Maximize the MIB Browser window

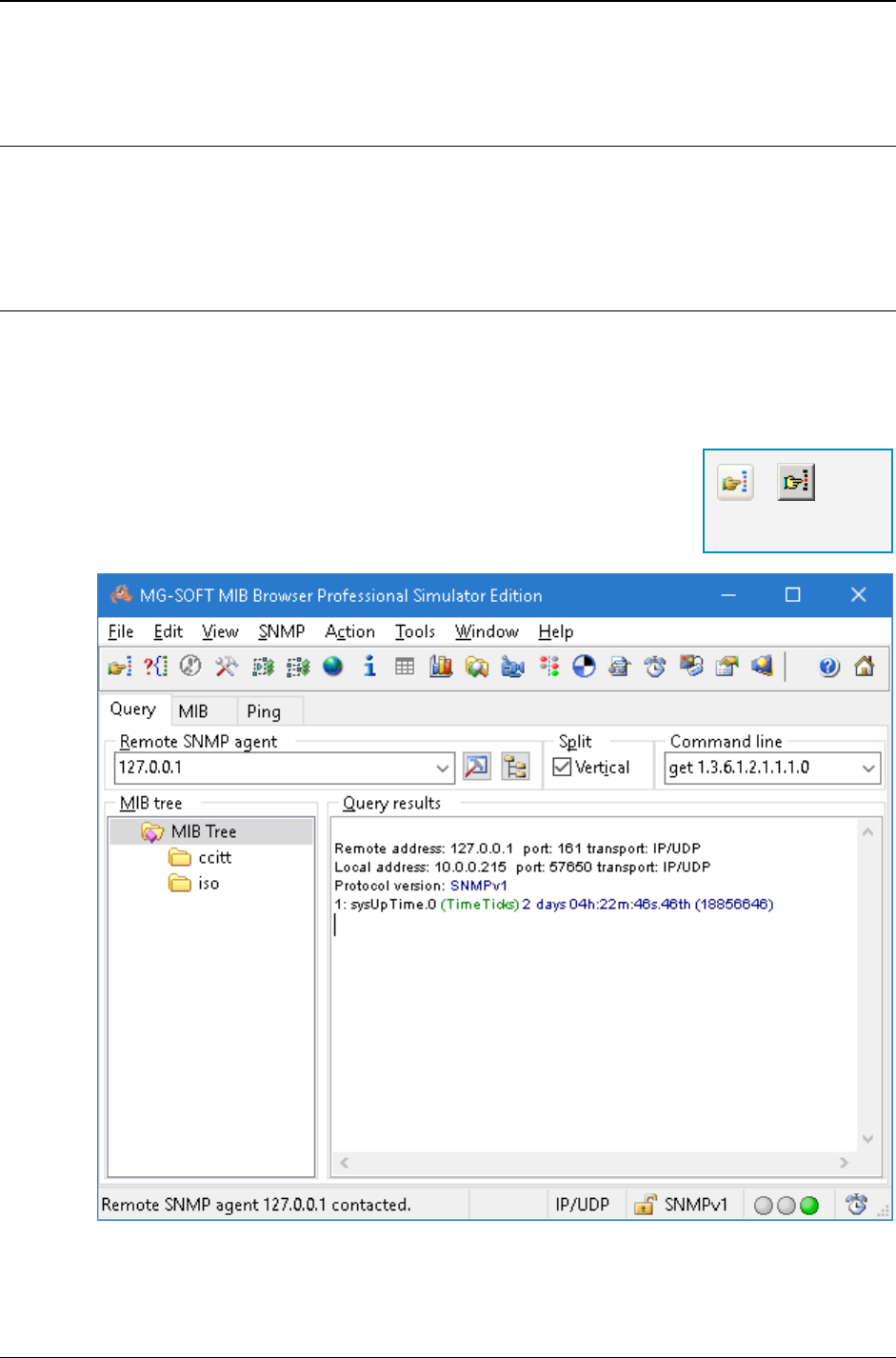(792, 594)
